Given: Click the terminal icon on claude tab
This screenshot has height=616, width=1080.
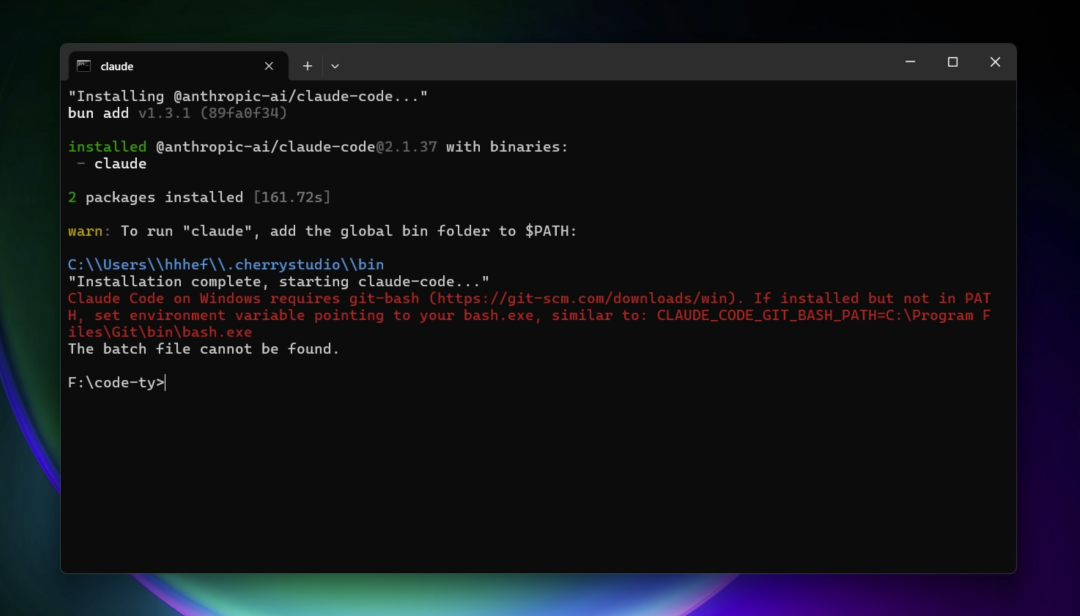Looking at the screenshot, I should [x=84, y=66].
